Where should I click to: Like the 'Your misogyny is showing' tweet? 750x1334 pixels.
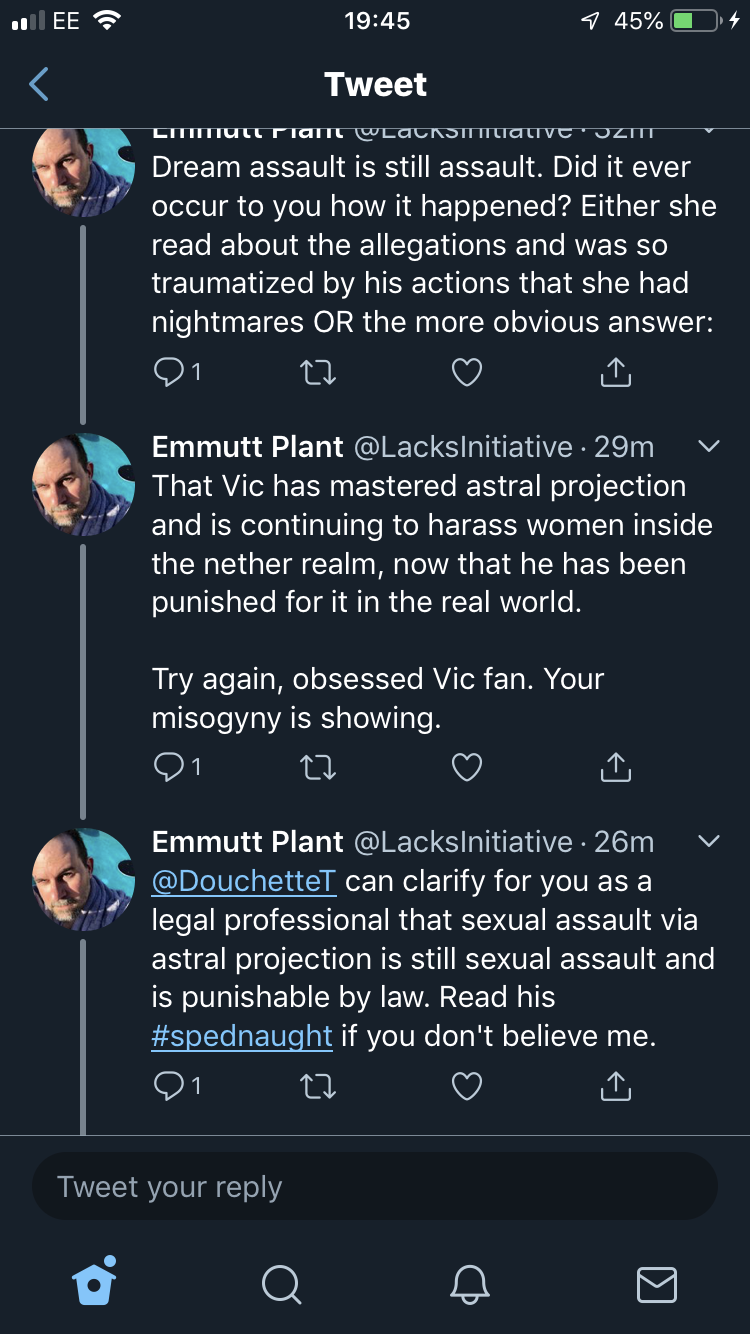[x=467, y=767]
